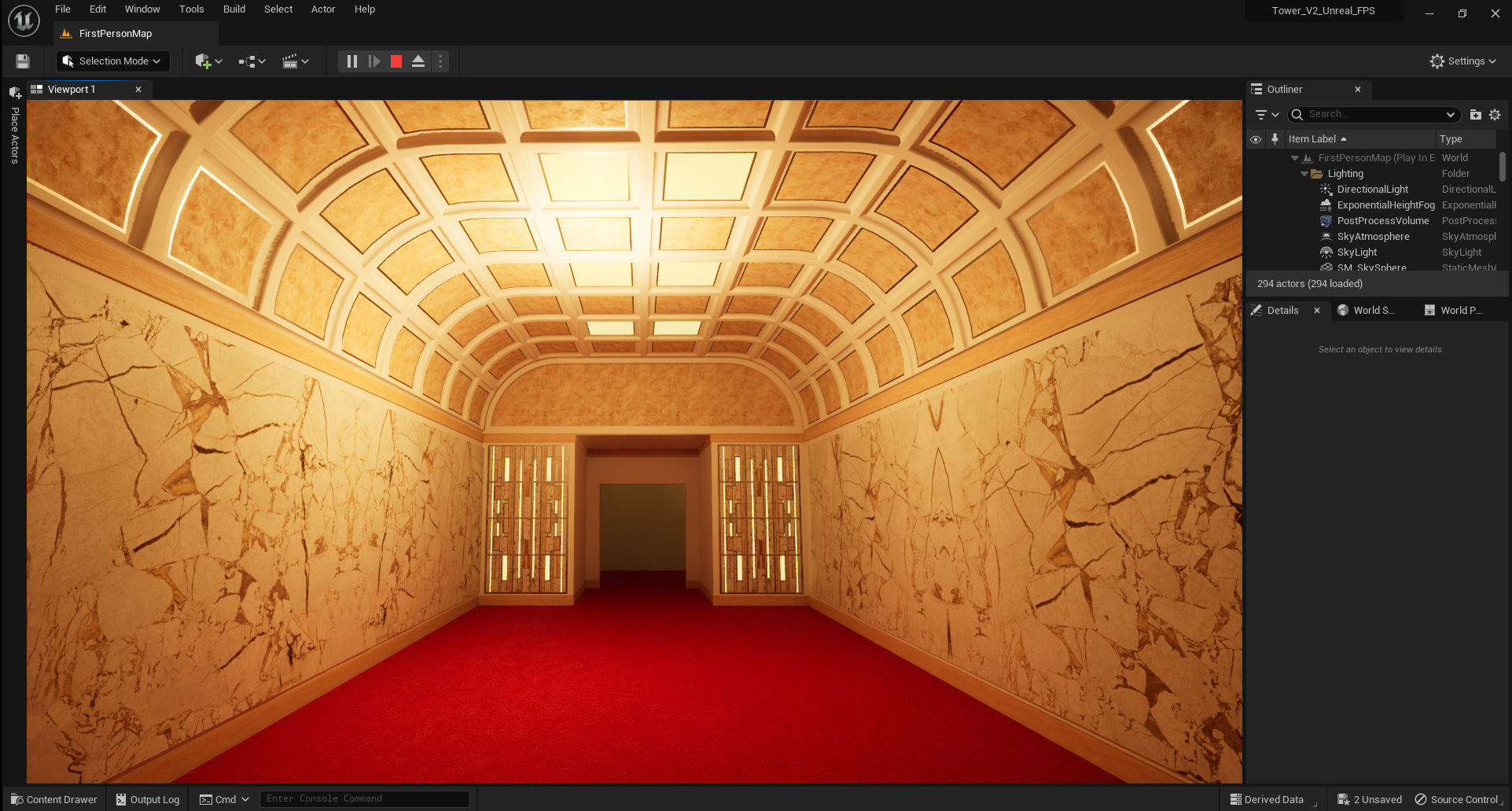The width and height of the screenshot is (1512, 811).
Task: Select the Lighting folder row
Action: (1372, 174)
